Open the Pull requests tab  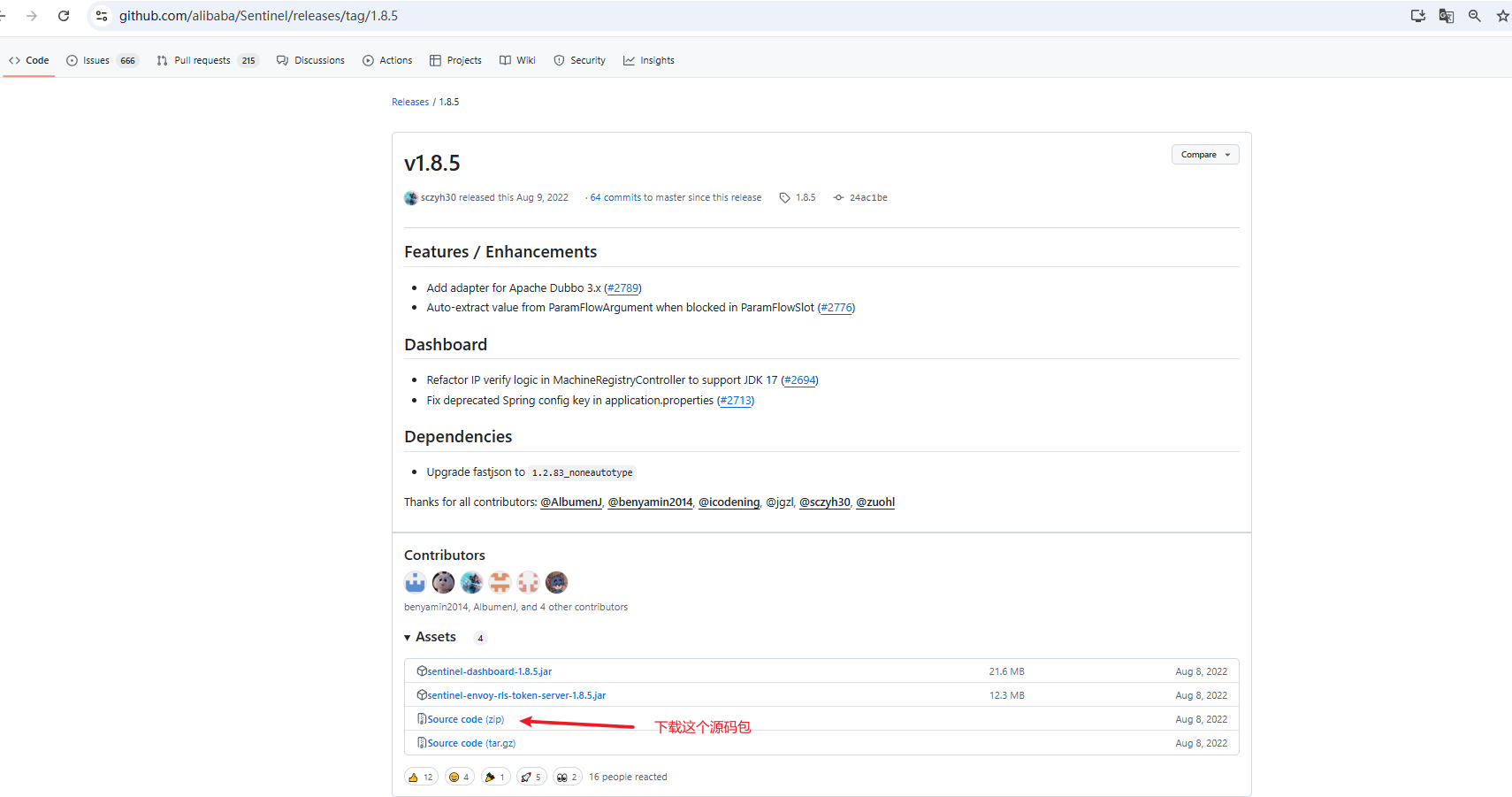pyautogui.click(x=207, y=60)
